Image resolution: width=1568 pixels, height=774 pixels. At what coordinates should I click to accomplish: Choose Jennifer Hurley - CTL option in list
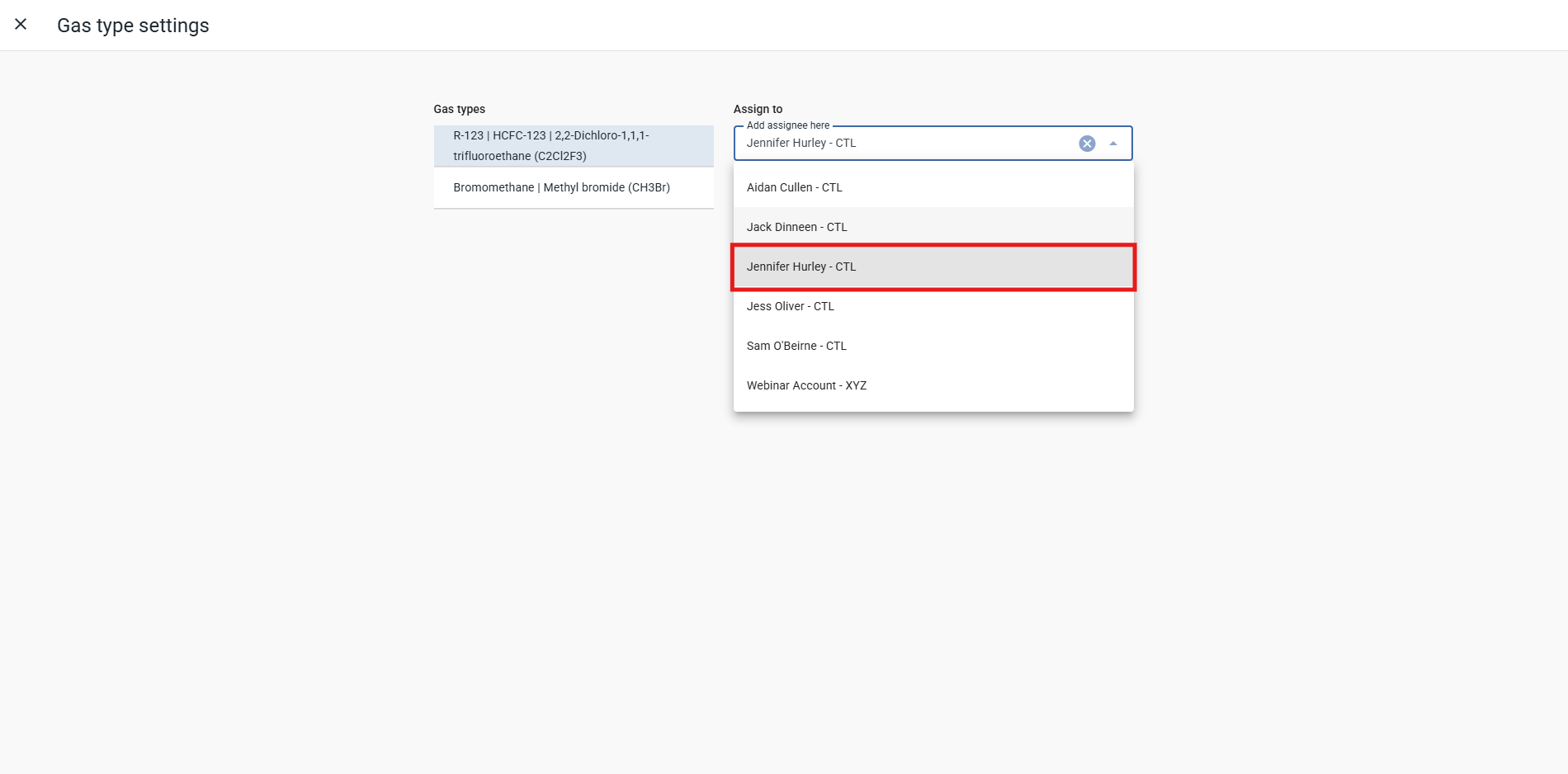[933, 267]
